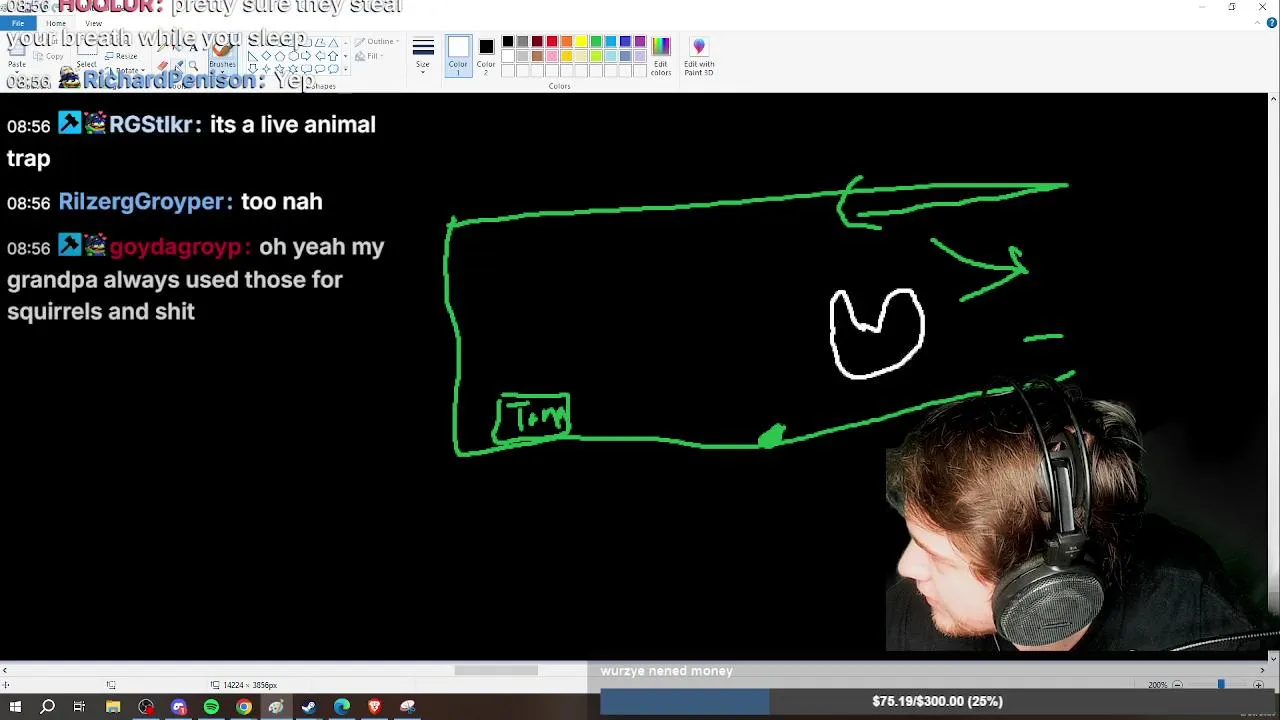Viewport: 1280px width, 720px height.
Task: Pick the orange palette color
Action: [x=566, y=41]
